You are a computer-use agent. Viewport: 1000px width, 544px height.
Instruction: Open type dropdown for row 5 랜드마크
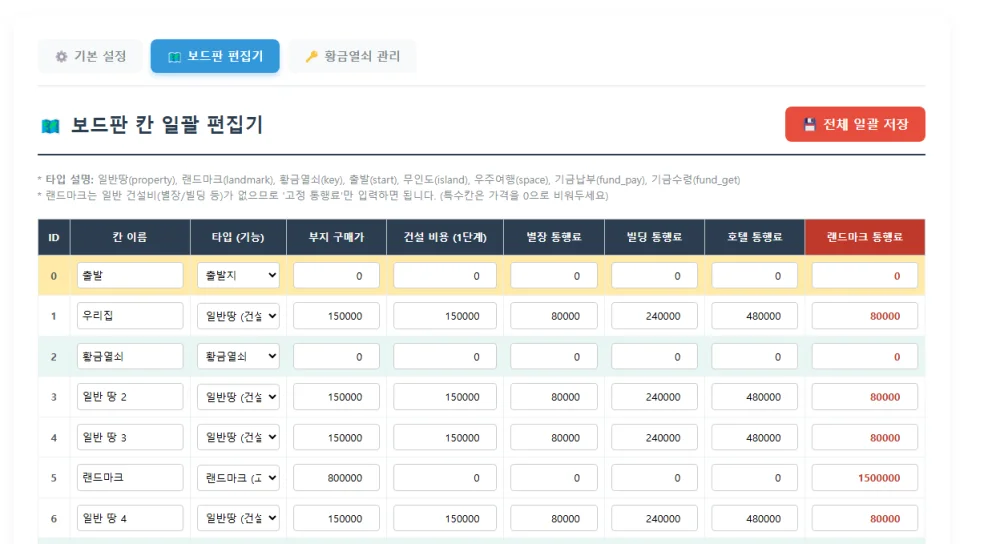tap(238, 478)
